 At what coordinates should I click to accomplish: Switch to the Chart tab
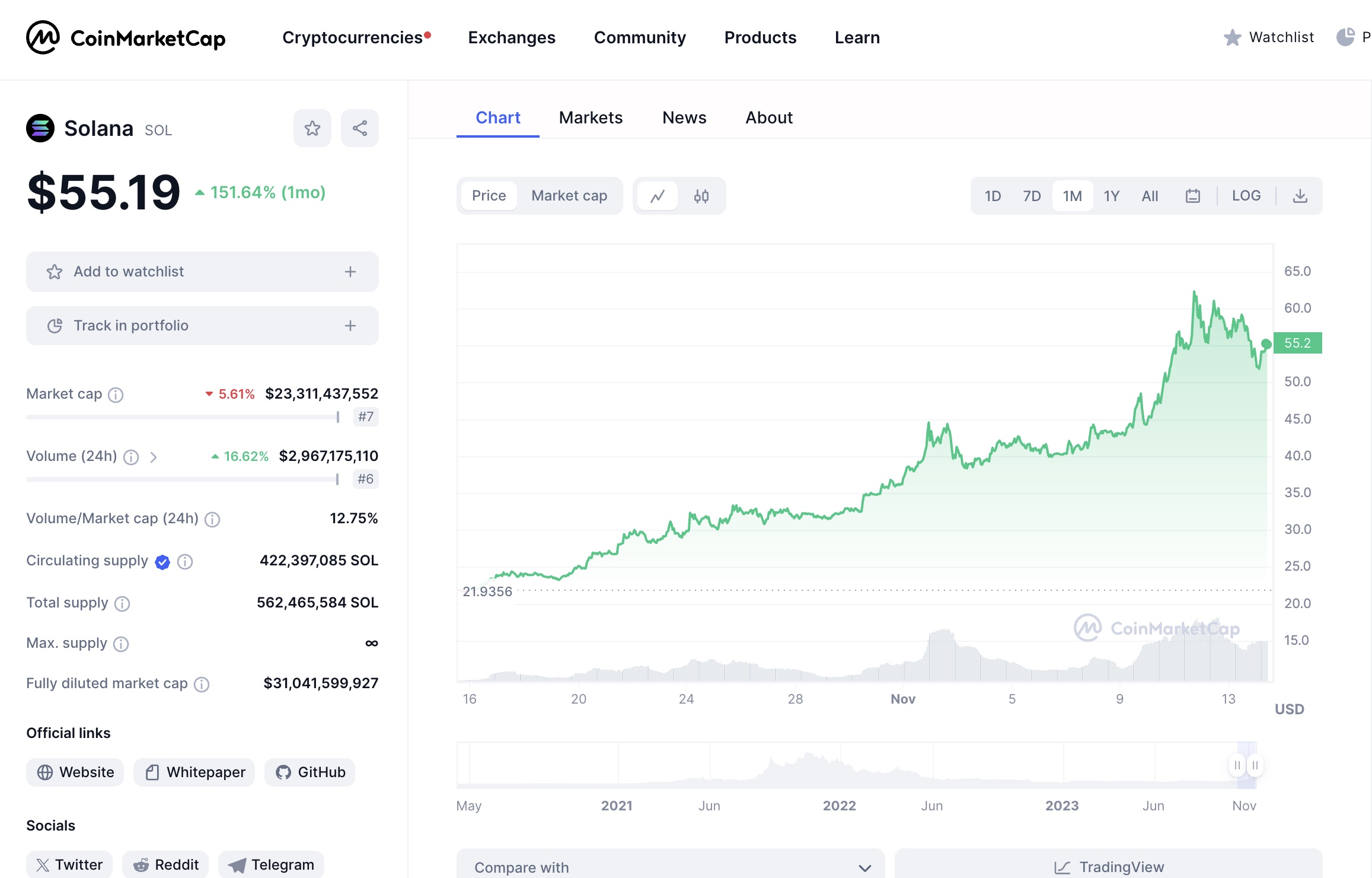498,117
